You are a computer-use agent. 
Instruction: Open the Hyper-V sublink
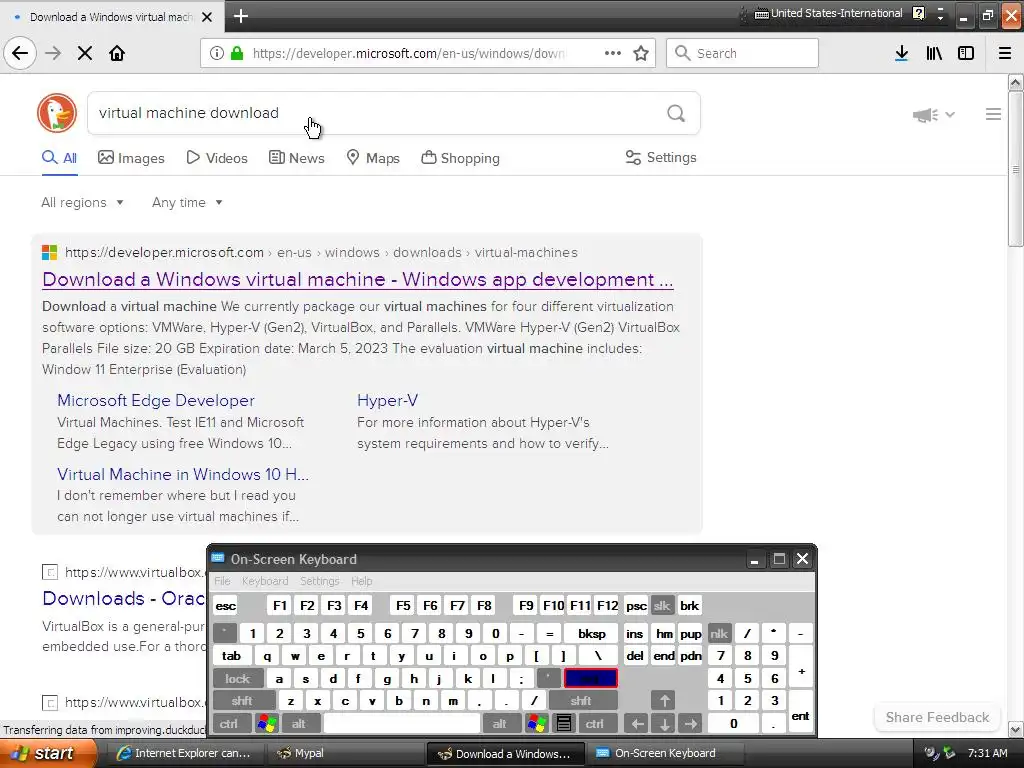point(387,400)
